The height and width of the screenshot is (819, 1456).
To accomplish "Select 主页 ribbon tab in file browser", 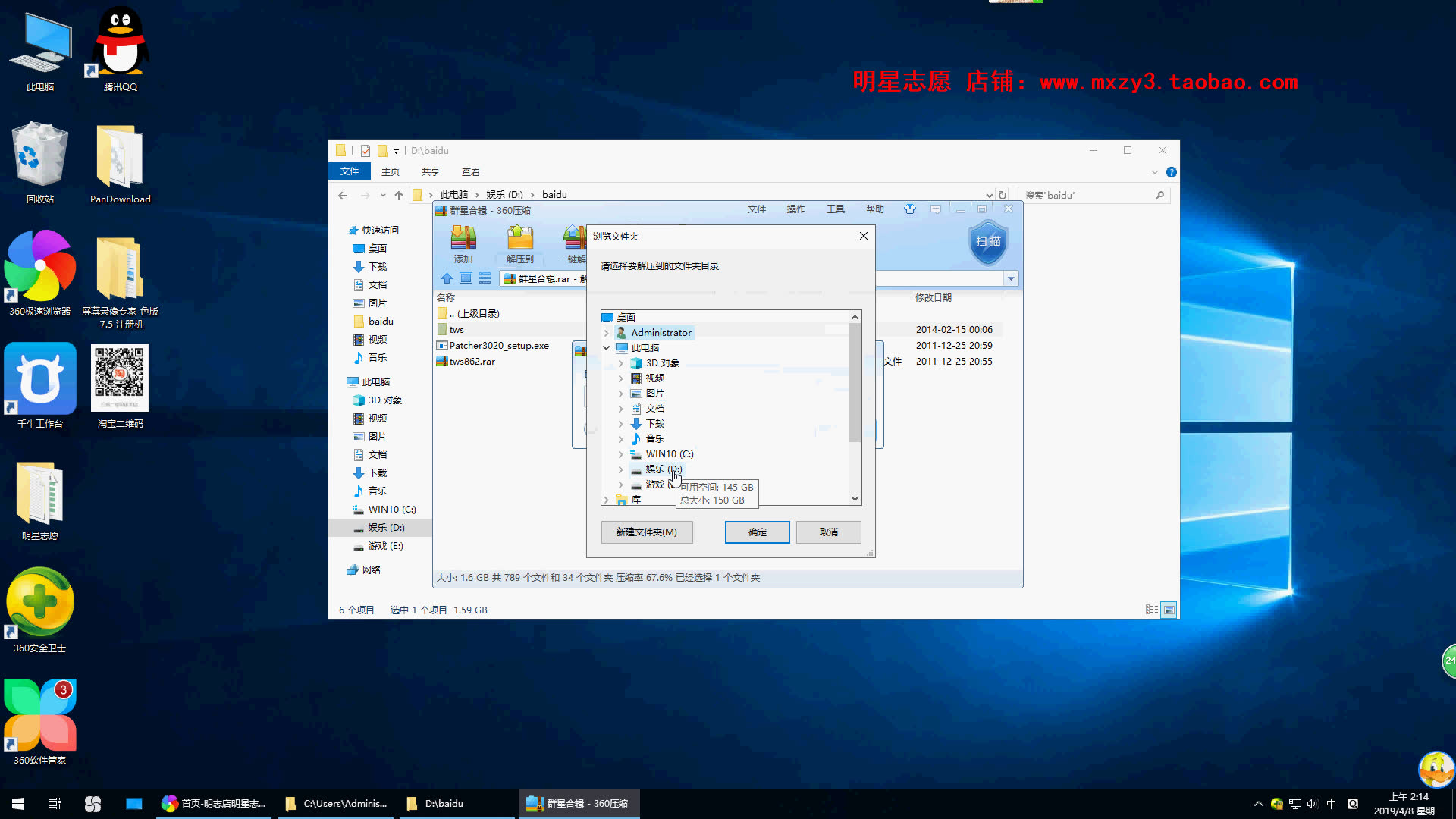I will point(390,172).
